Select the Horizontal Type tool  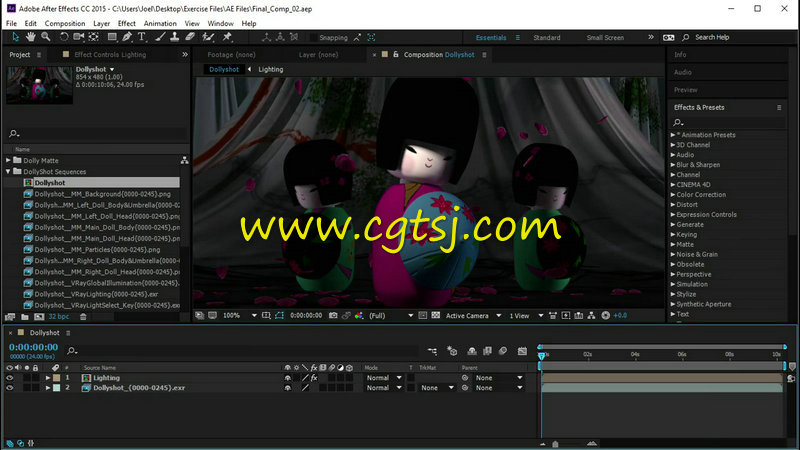click(x=142, y=37)
